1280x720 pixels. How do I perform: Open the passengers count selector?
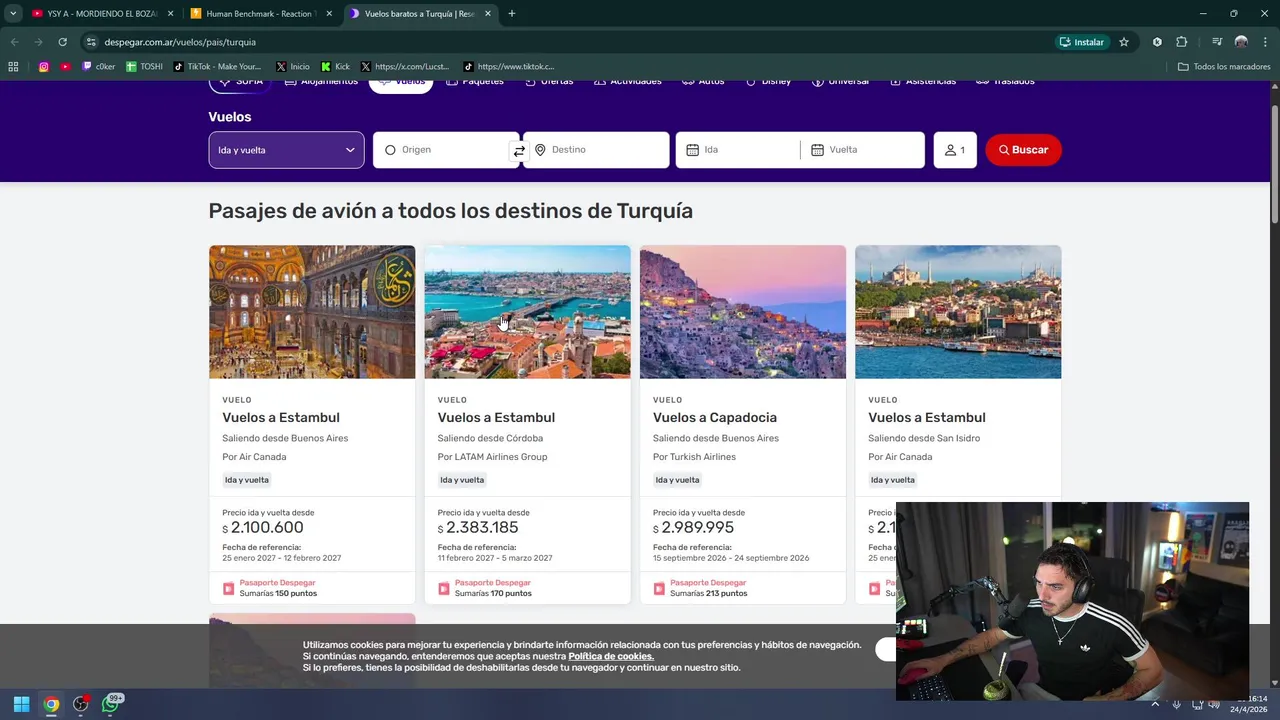tap(954, 150)
